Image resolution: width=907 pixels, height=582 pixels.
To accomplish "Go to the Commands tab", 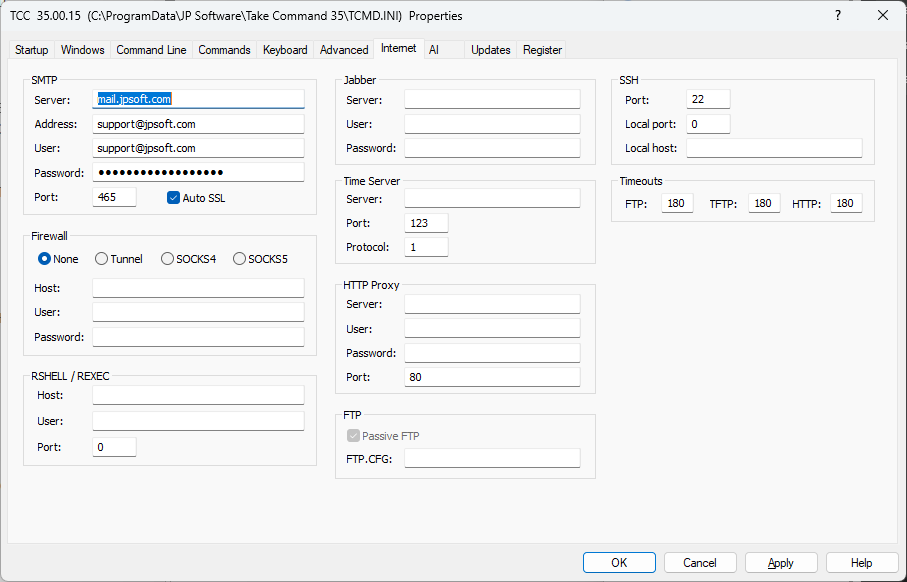I will [x=224, y=50].
